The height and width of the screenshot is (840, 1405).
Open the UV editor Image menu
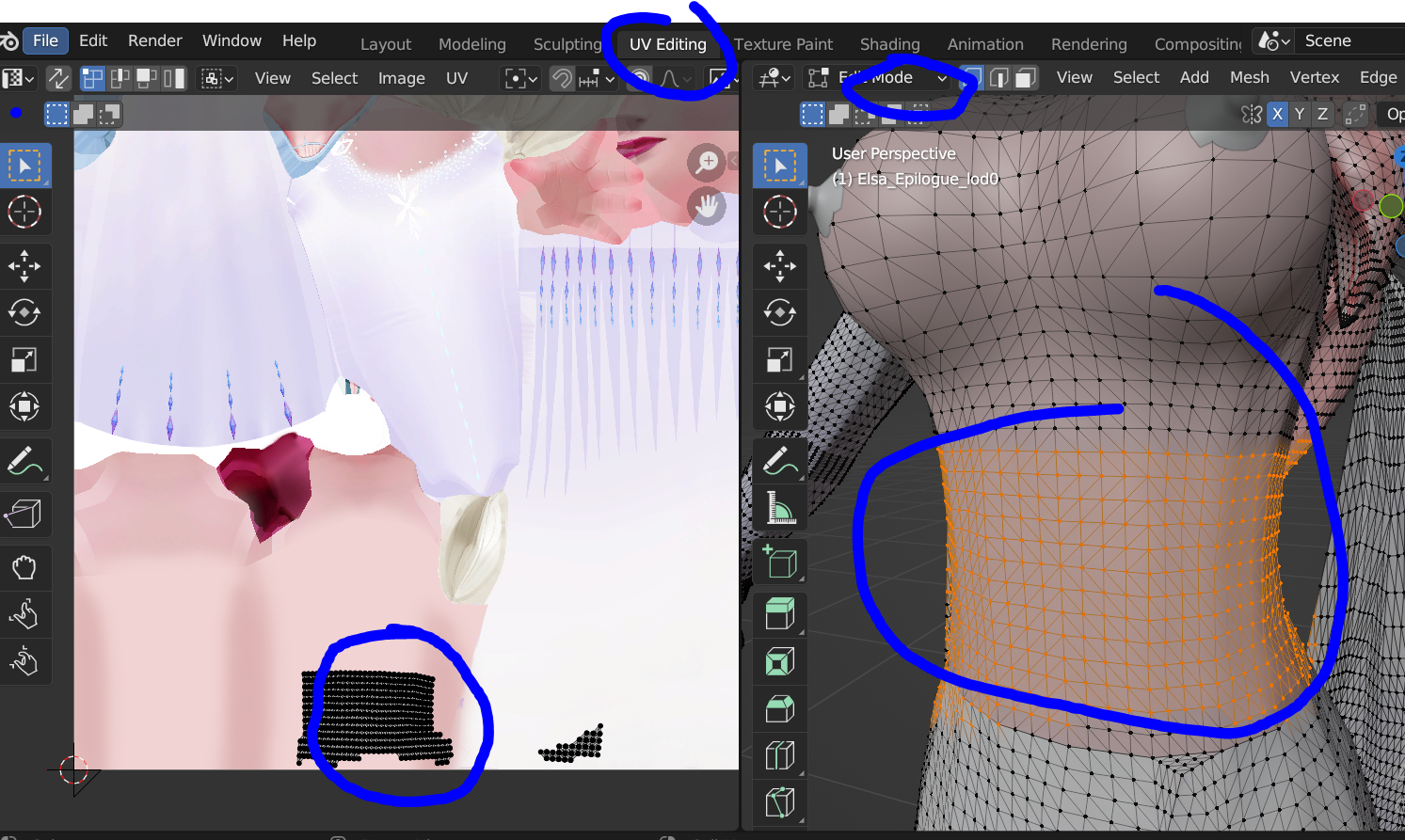point(402,78)
